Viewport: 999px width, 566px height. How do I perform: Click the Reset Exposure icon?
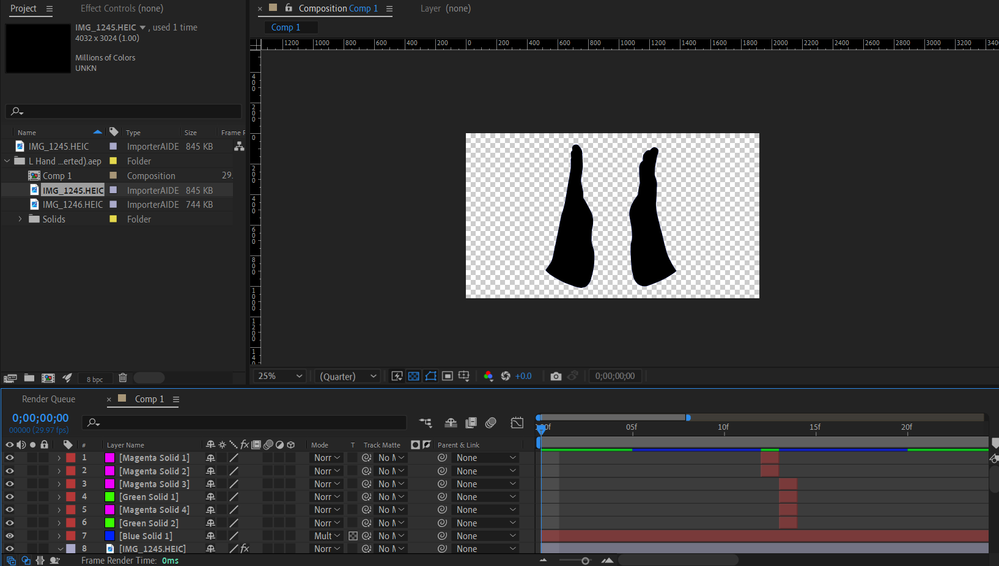coord(506,376)
